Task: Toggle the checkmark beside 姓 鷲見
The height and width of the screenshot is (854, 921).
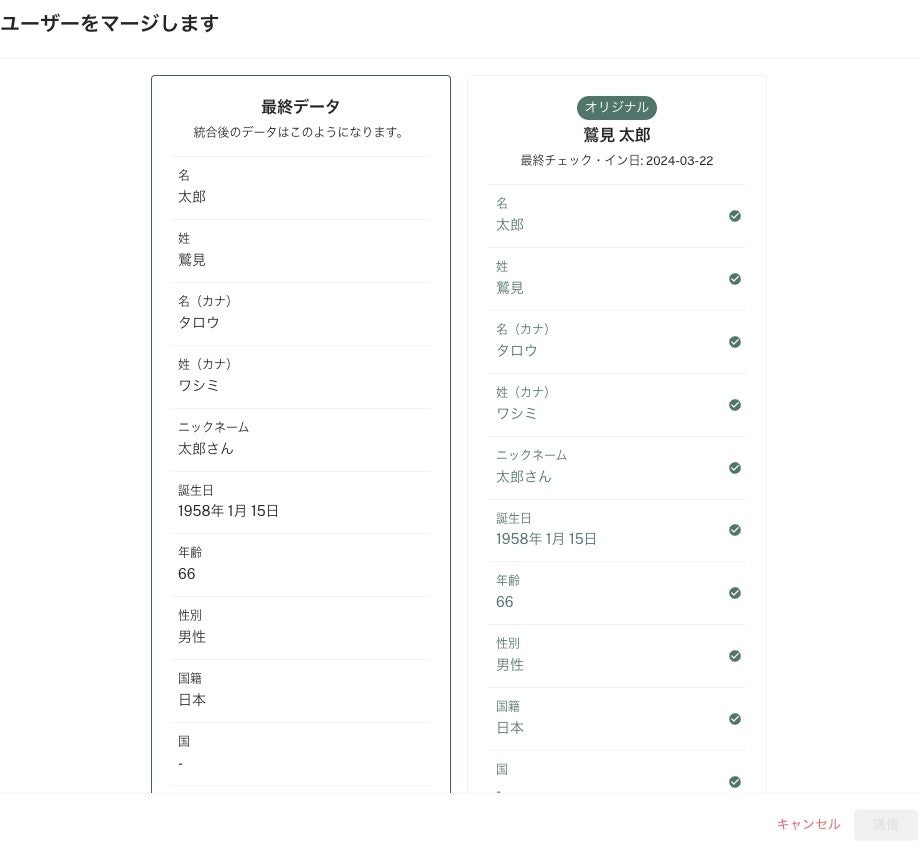Action: (735, 279)
